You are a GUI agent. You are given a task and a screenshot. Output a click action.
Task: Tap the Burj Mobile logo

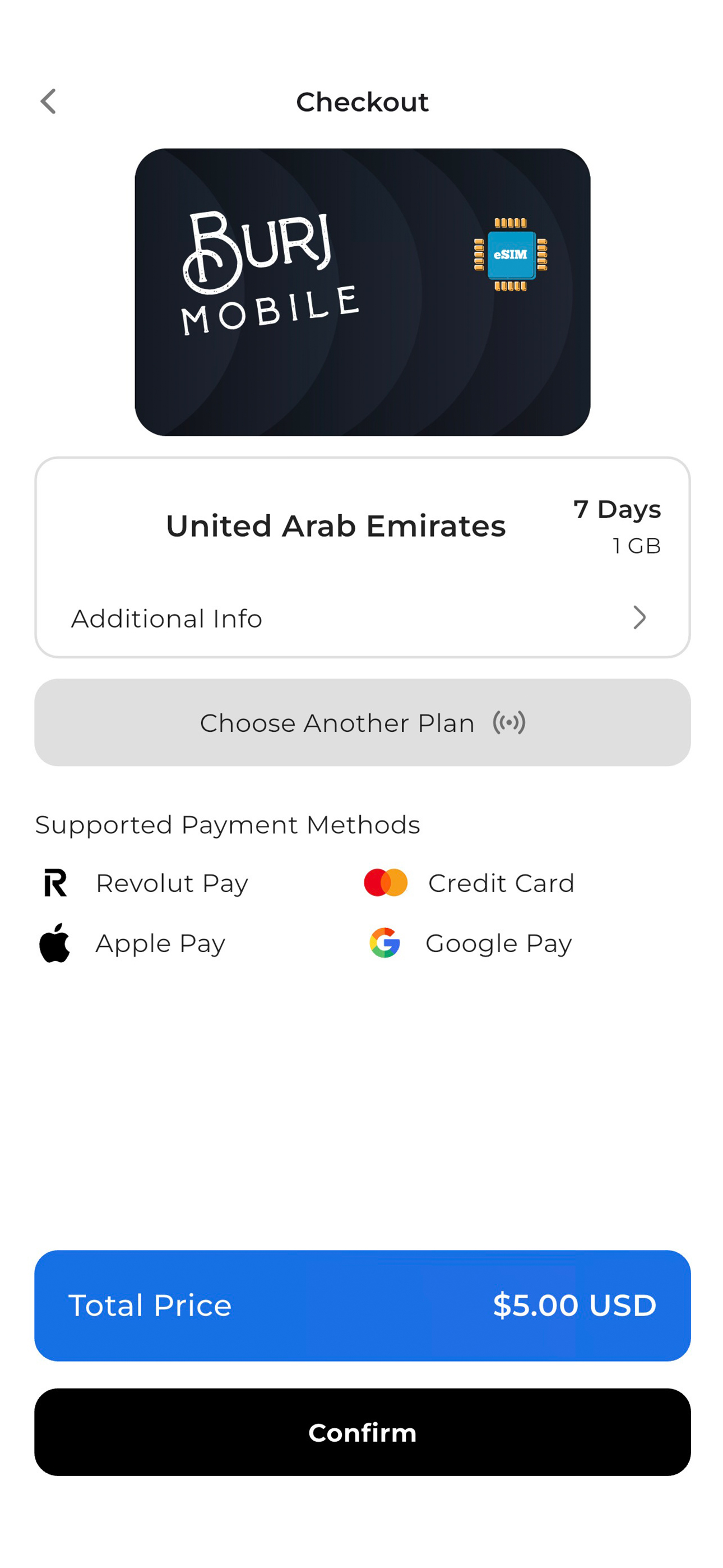[x=270, y=273]
